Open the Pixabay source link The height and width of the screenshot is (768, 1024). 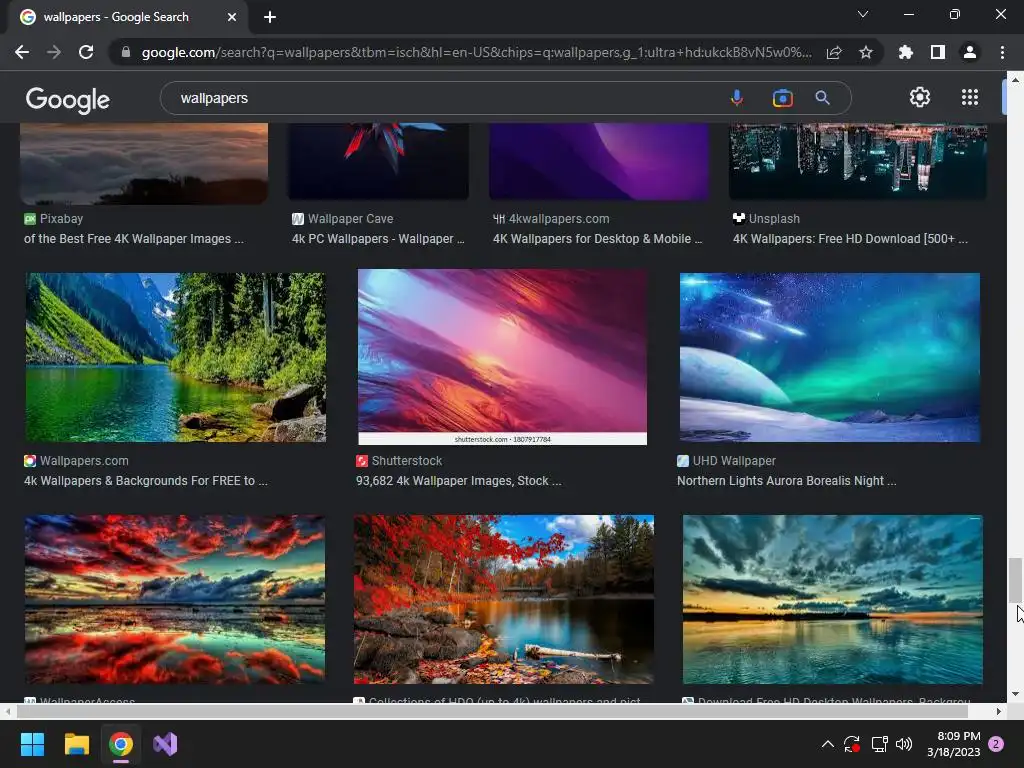(x=54, y=219)
